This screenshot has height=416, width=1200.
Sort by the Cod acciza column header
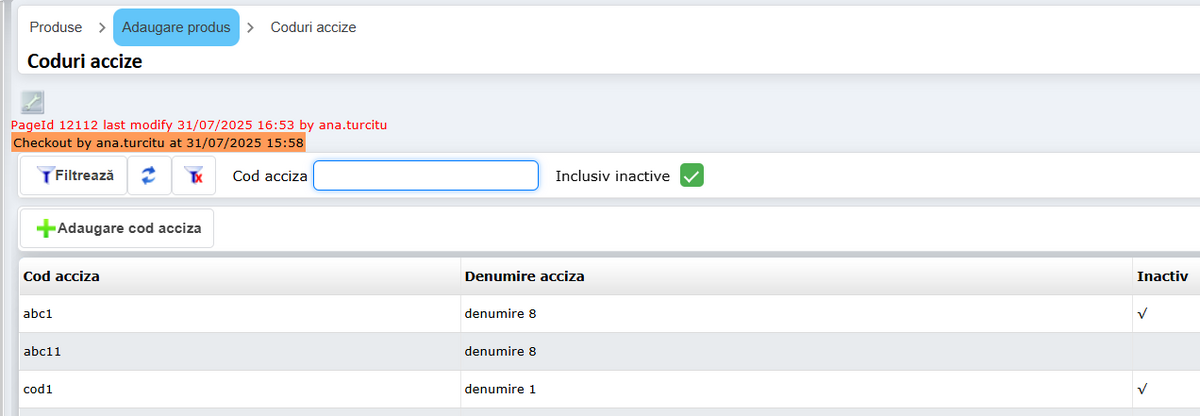[61, 276]
